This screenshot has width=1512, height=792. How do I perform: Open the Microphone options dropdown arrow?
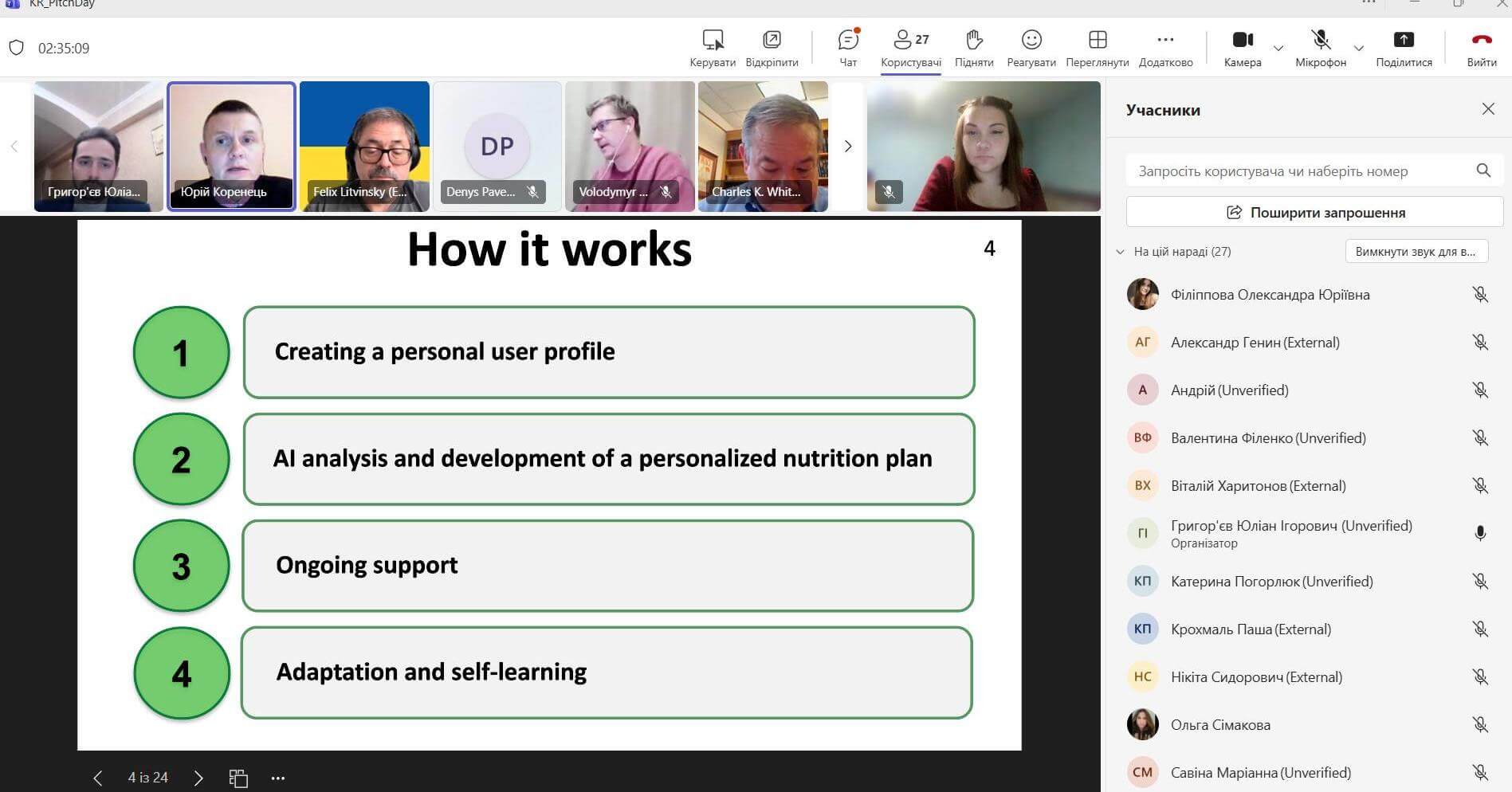(x=1359, y=49)
